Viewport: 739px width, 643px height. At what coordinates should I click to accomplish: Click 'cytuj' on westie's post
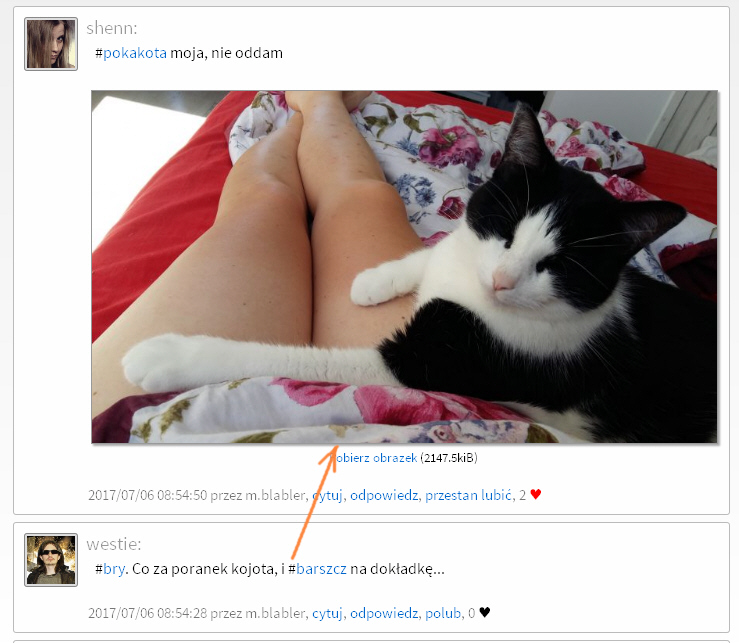point(327,613)
